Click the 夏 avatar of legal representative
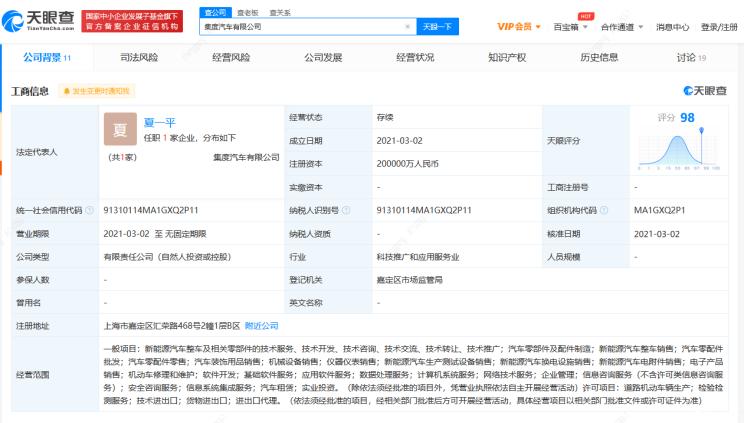Viewport: 744px width, 423px height. tap(120, 131)
